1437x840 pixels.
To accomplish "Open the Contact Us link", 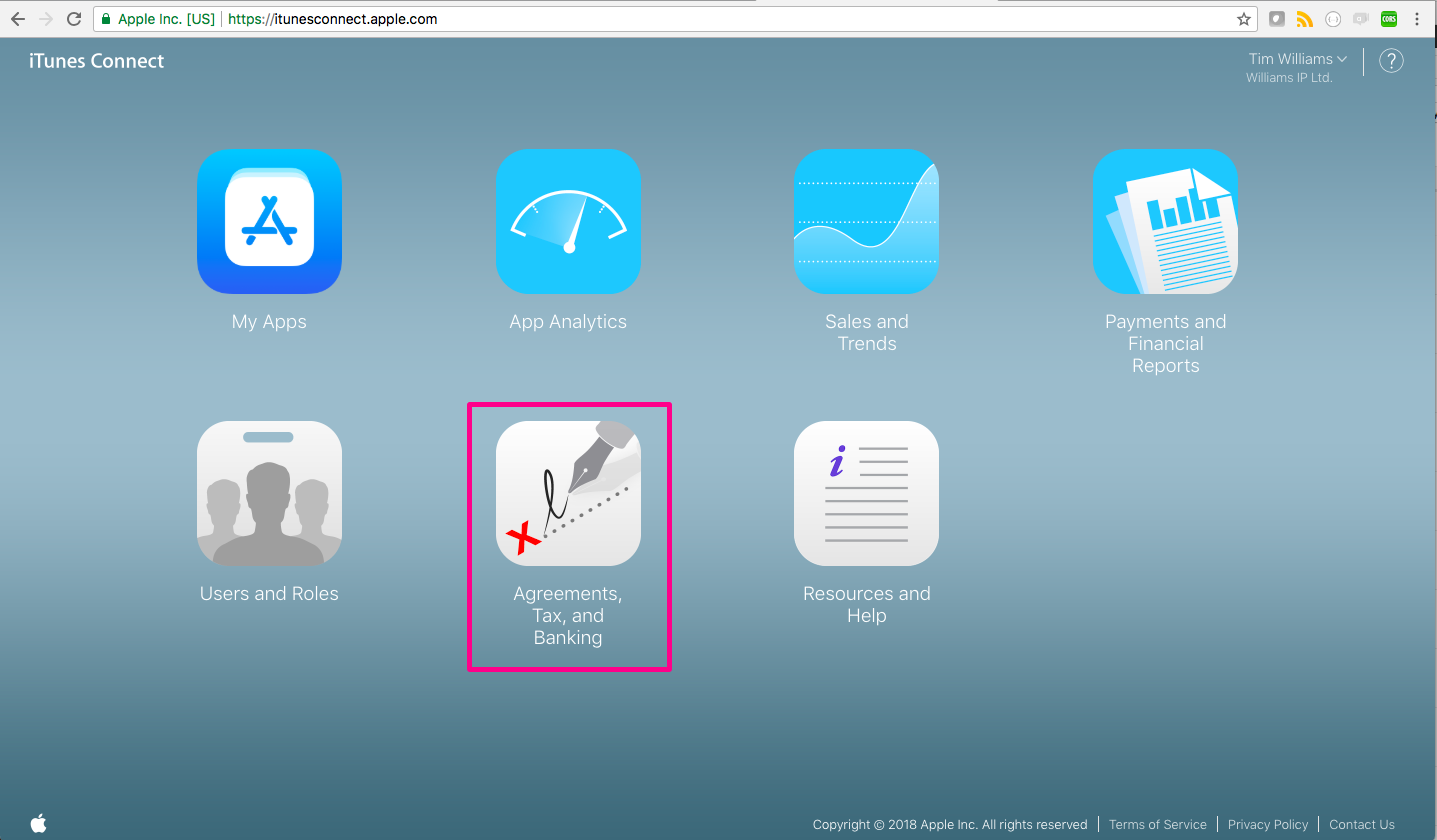I will click(x=1361, y=825).
